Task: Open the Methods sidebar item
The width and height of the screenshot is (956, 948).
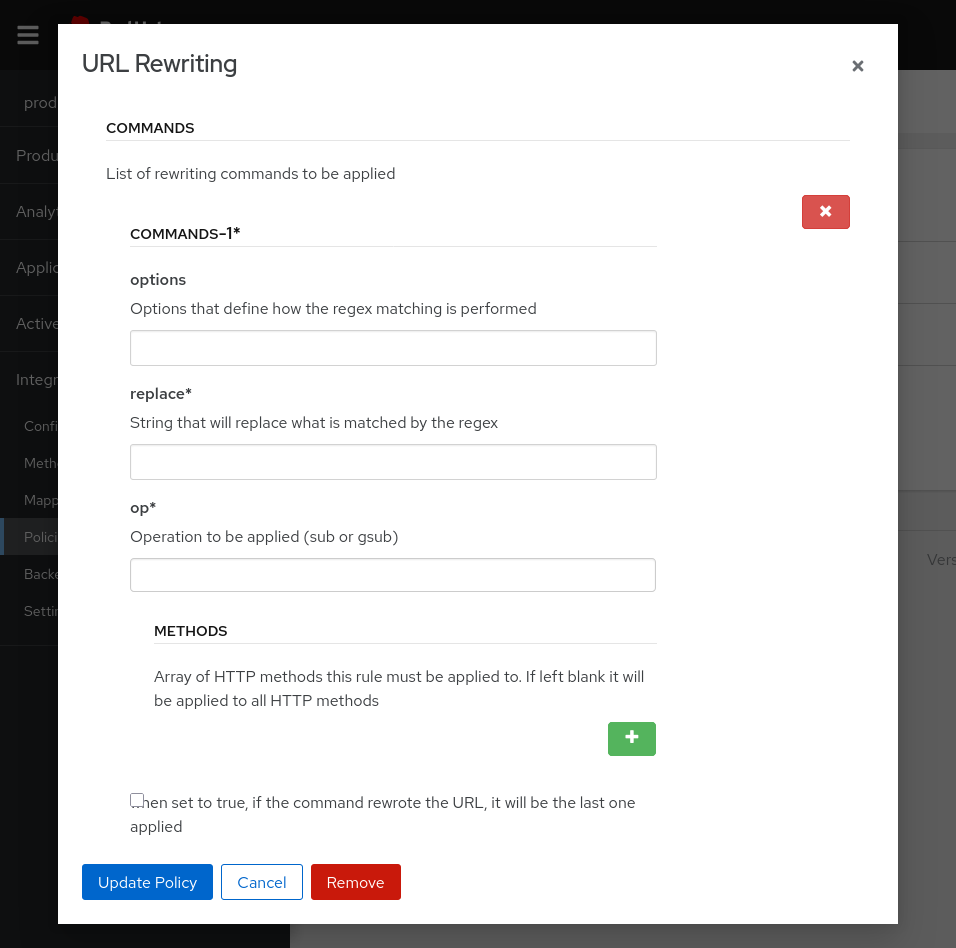Action: tap(41, 463)
